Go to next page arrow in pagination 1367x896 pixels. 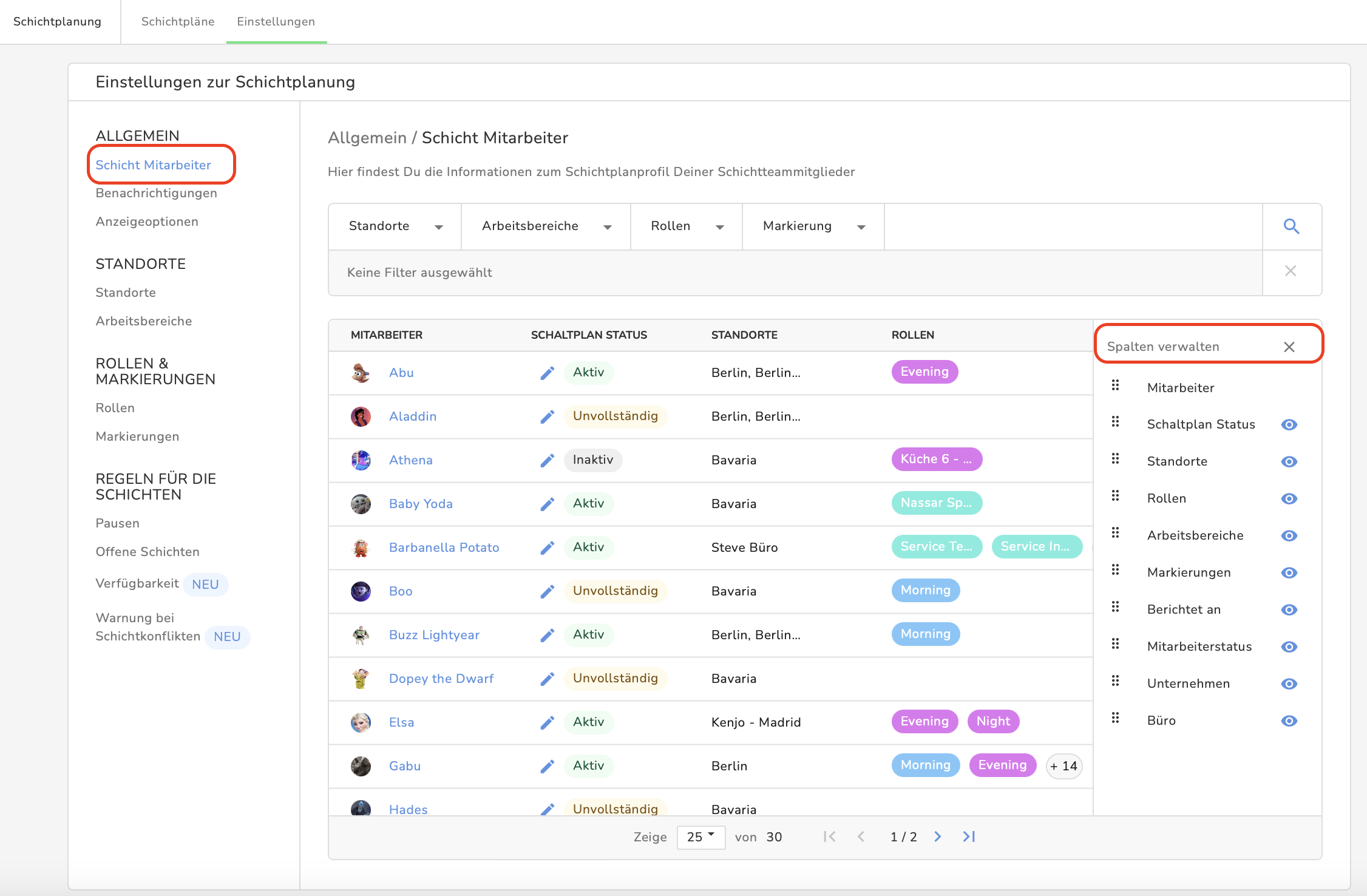coord(937,837)
